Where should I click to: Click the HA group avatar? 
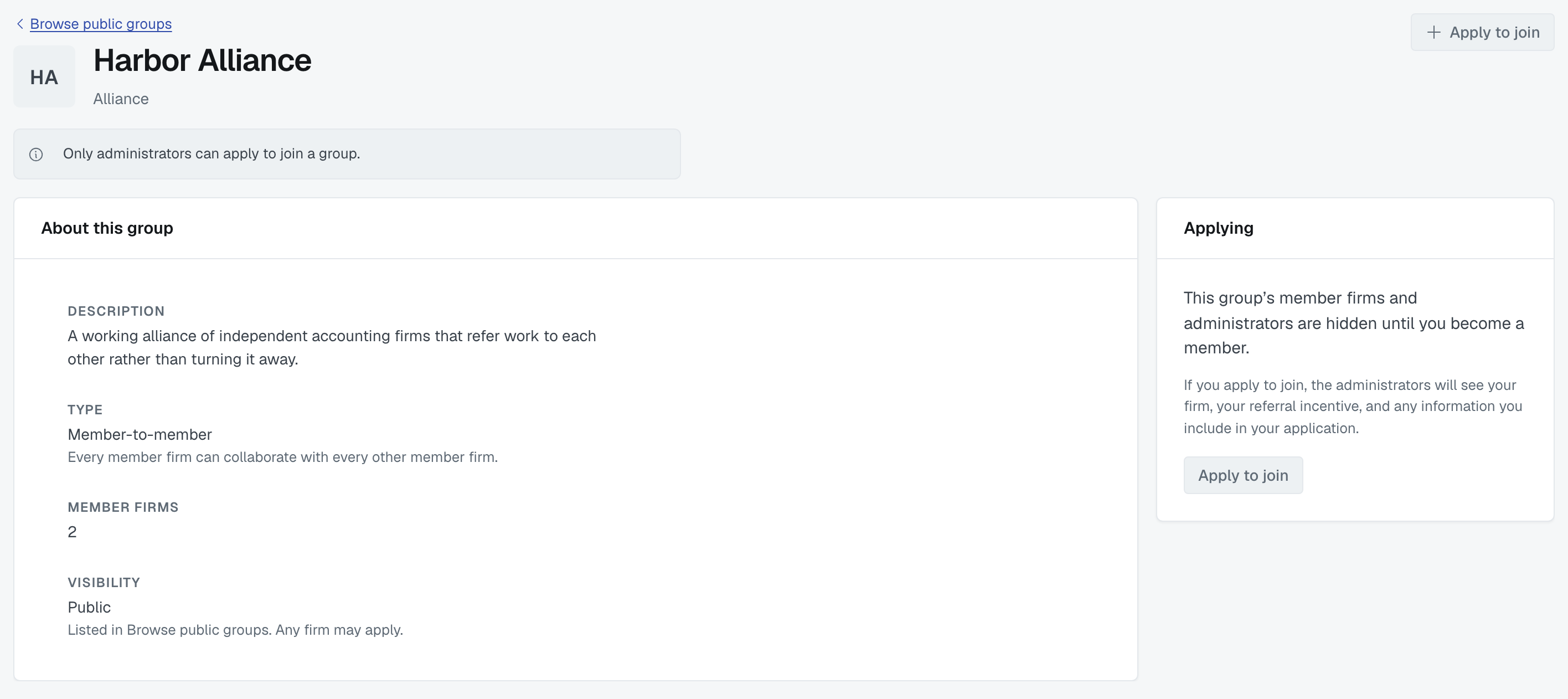[x=44, y=77]
